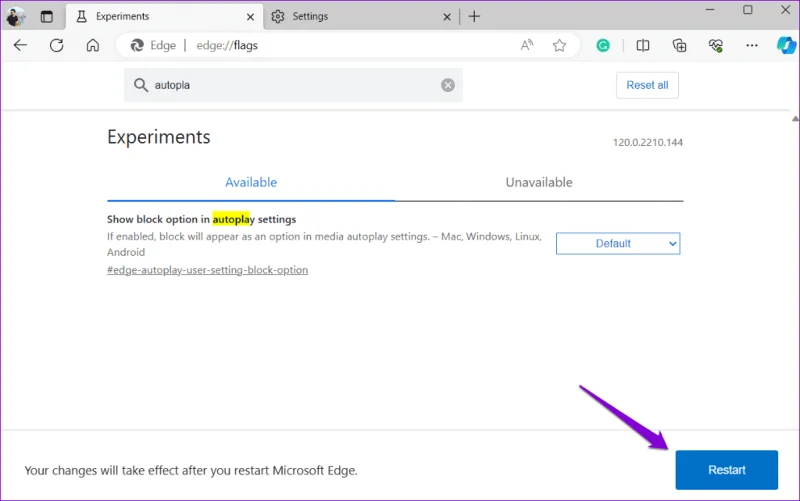Click the scrollbar up arrow

click(795, 118)
